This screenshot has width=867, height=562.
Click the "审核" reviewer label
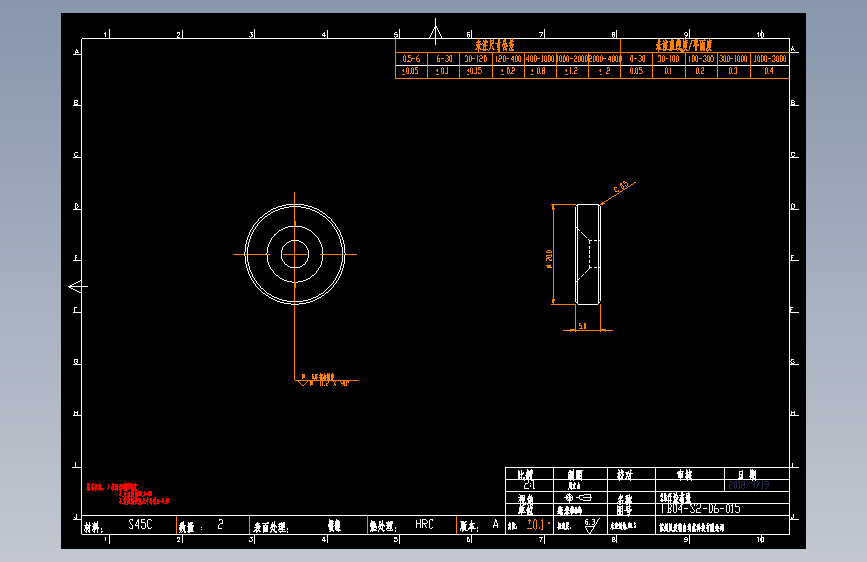685,475
